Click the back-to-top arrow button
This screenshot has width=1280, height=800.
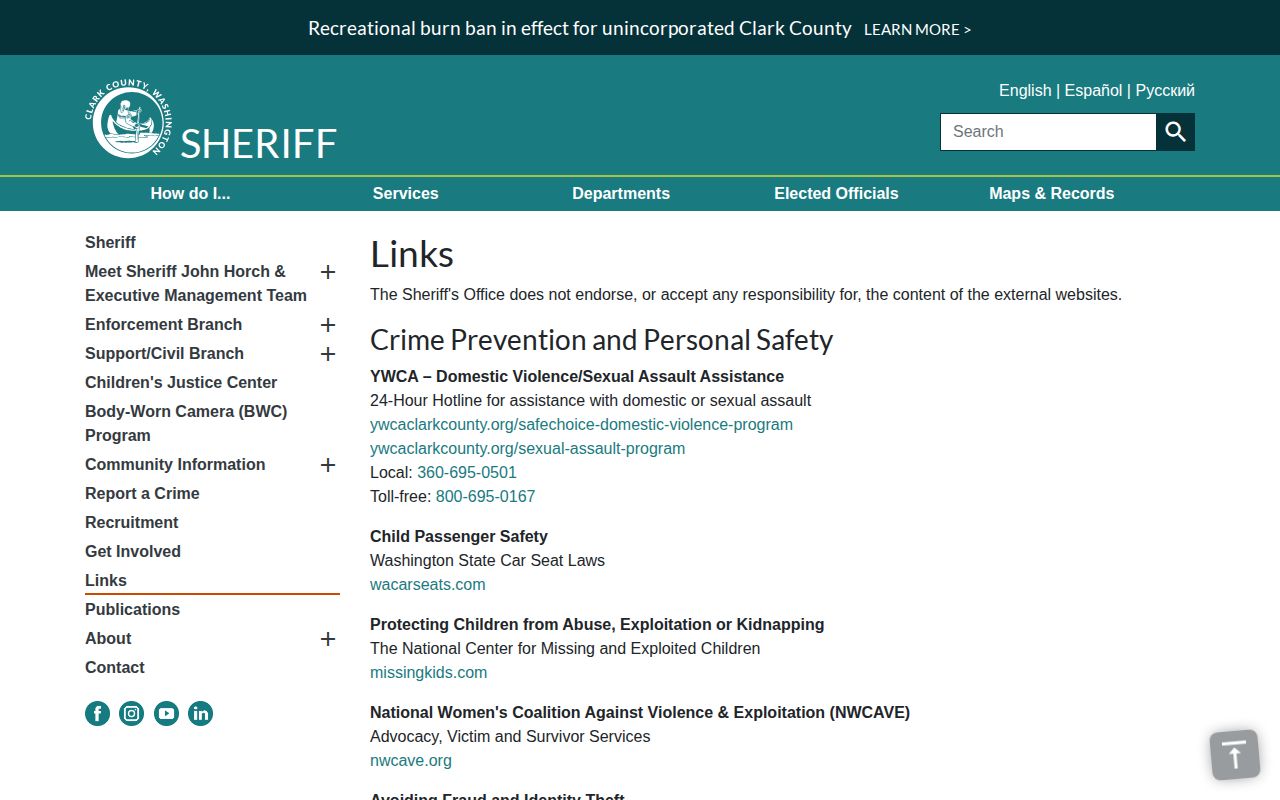point(1235,755)
